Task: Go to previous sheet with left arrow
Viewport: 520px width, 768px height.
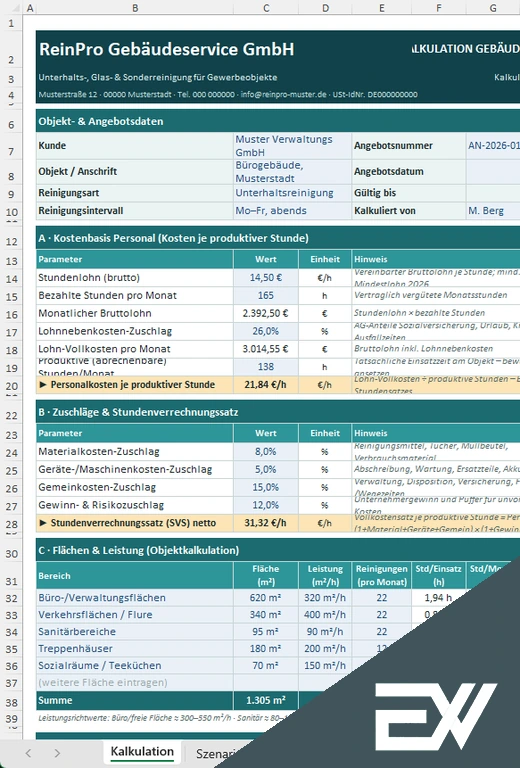Action: [28, 753]
